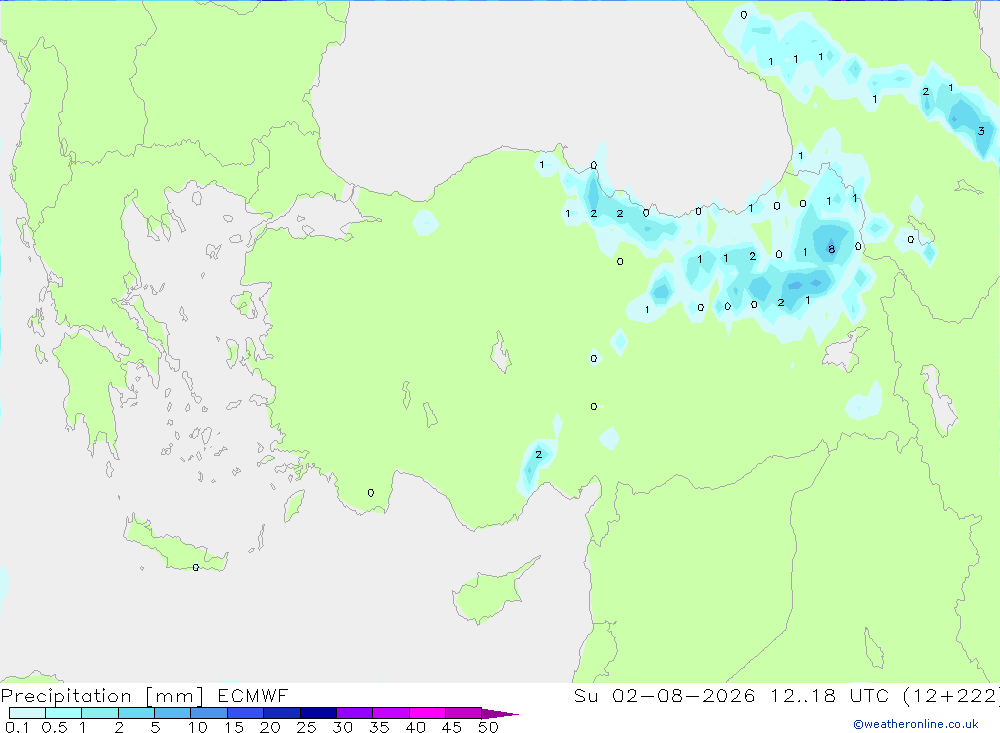Click the '(12+222)' forecast offset text

pos(951,696)
